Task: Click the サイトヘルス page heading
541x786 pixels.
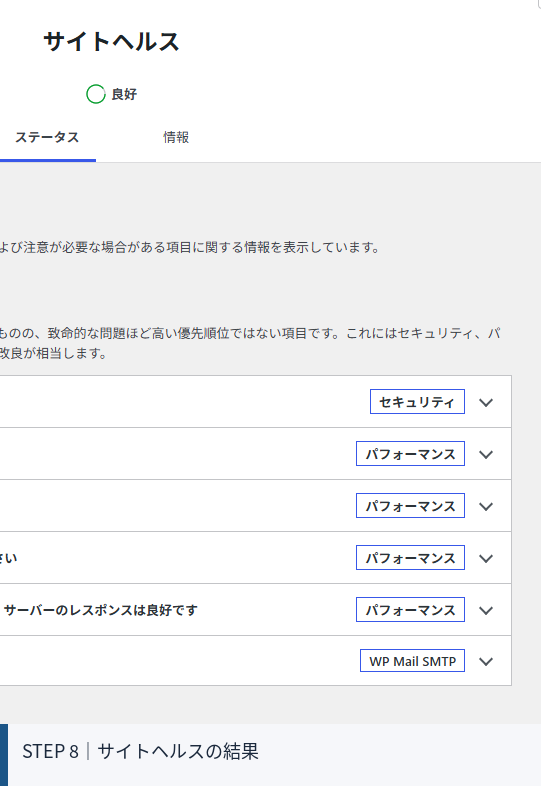Action: pyautogui.click(x=111, y=42)
